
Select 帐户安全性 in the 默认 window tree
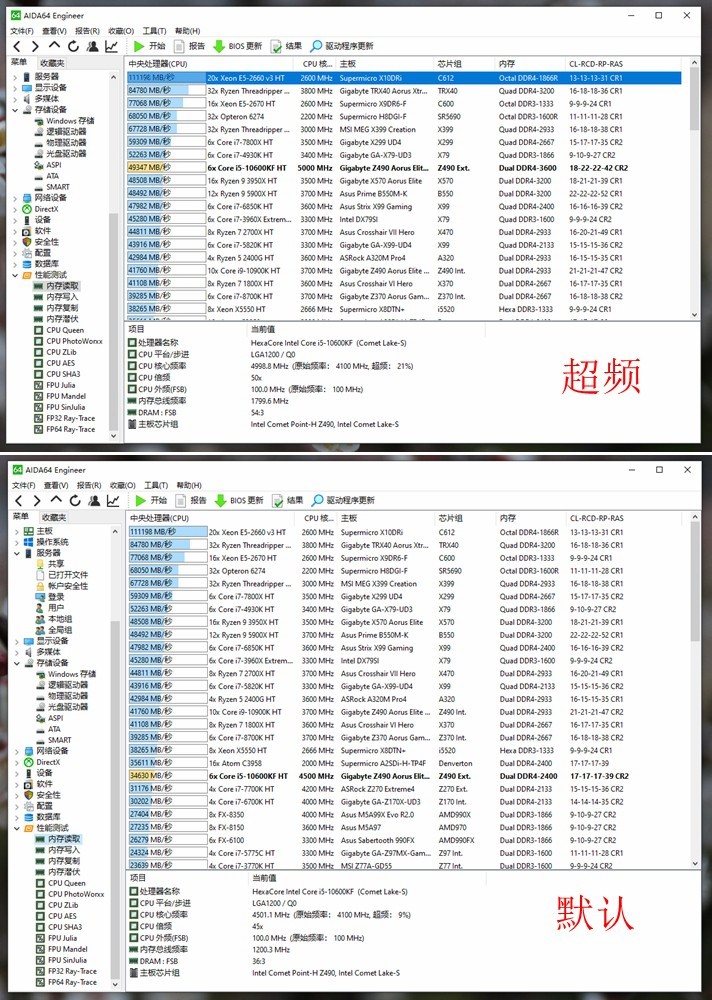68,586
